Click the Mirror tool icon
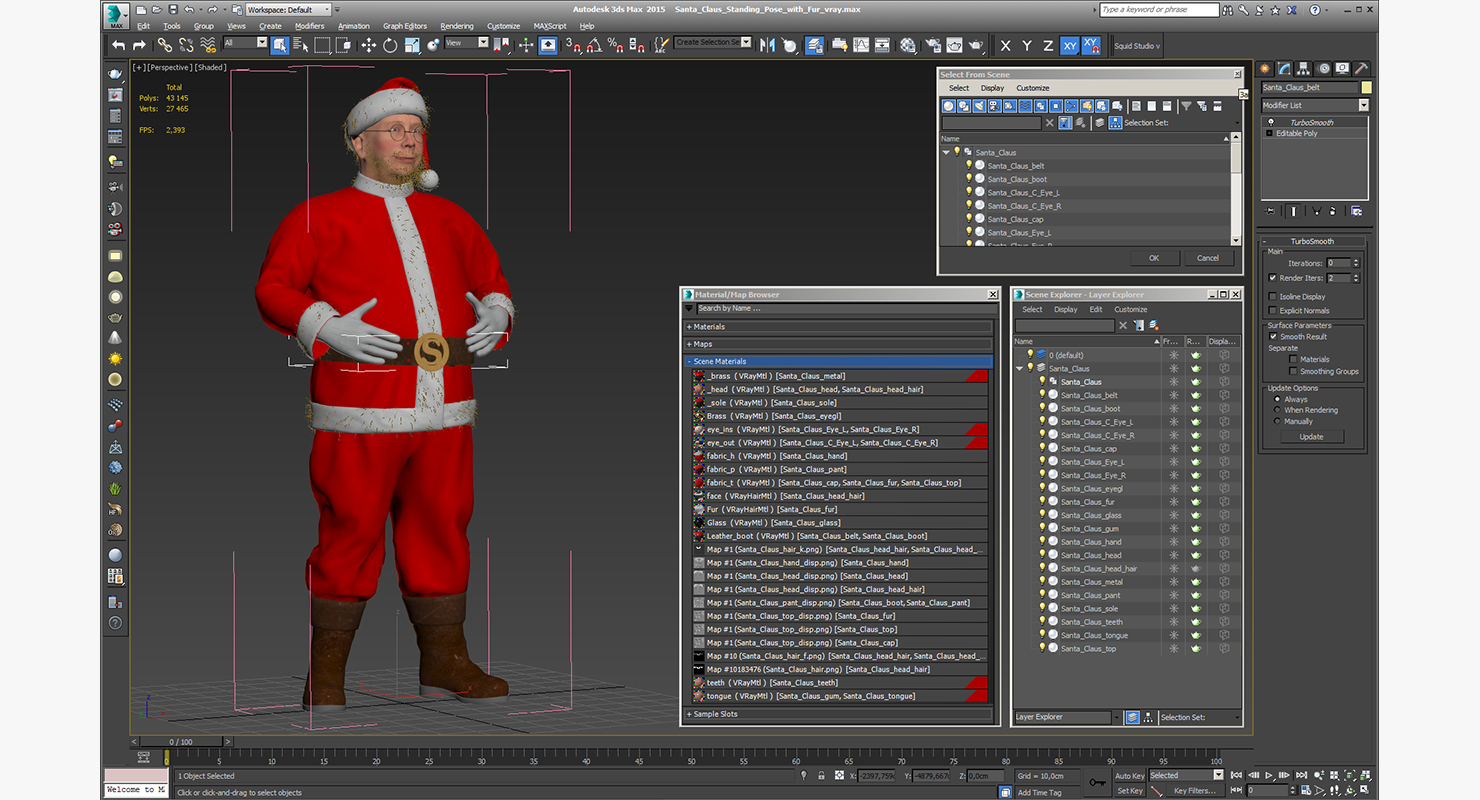This screenshot has height=800, width=1480. (768, 45)
